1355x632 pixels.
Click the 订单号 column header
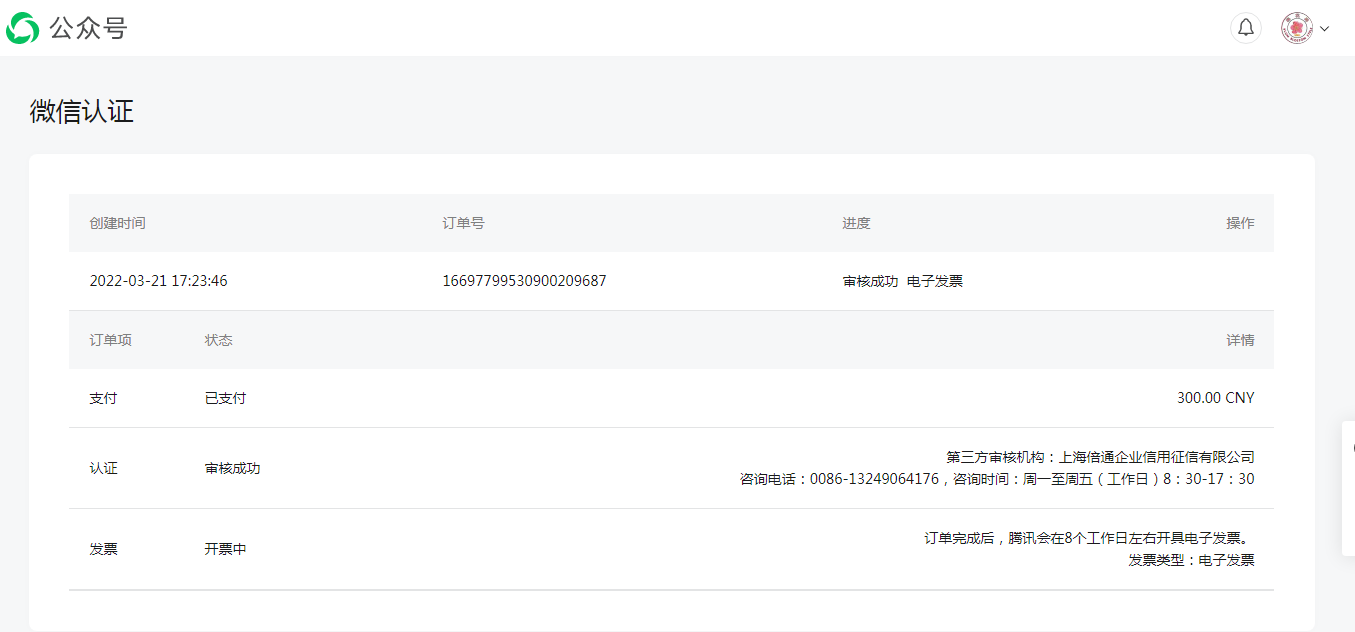[x=463, y=223]
